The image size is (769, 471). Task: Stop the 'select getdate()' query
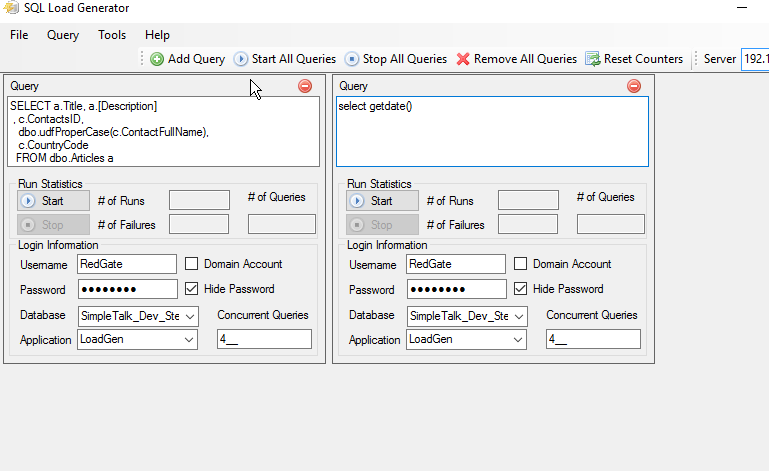pyautogui.click(x=383, y=225)
